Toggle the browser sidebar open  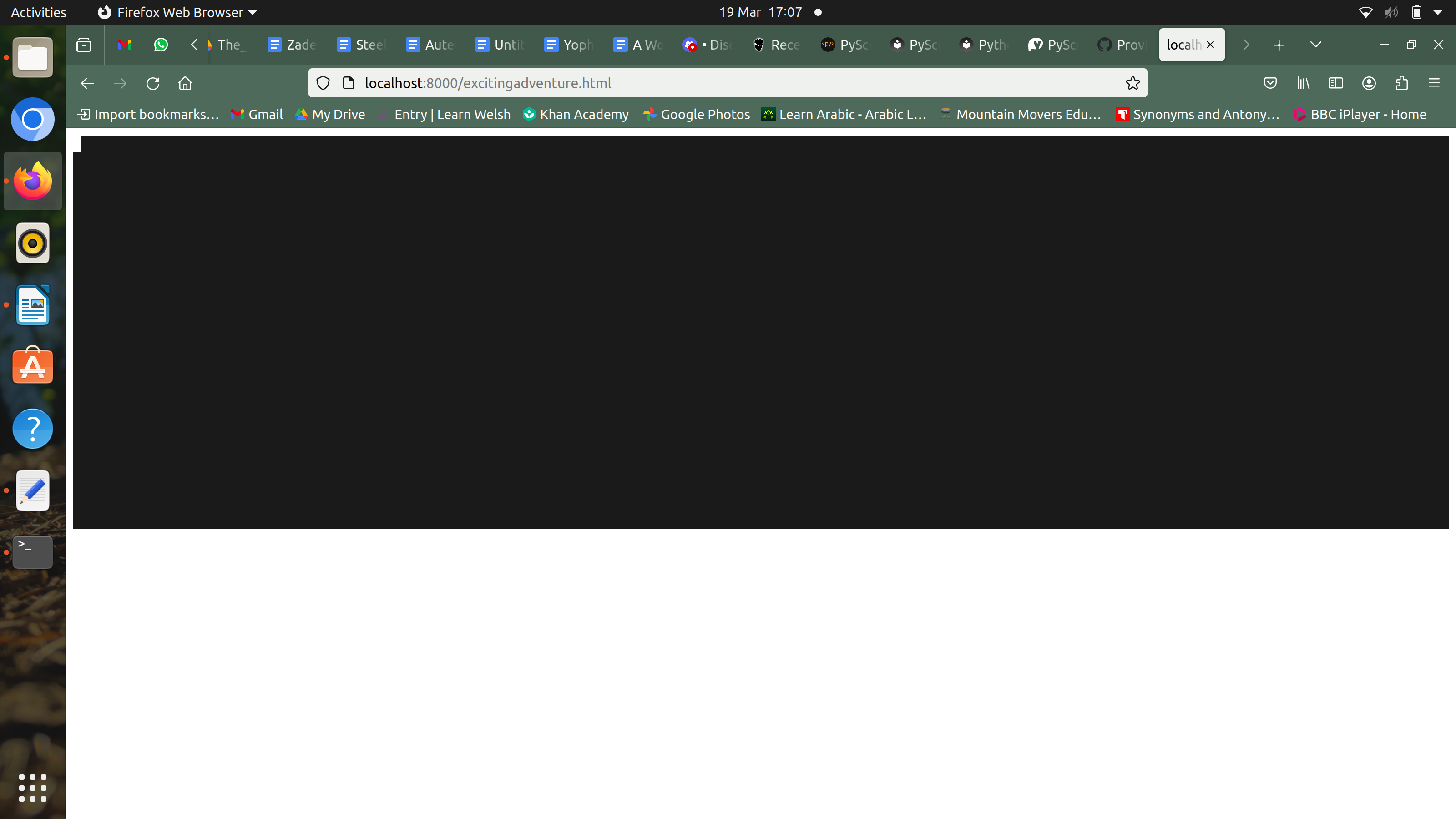coord(1335,83)
